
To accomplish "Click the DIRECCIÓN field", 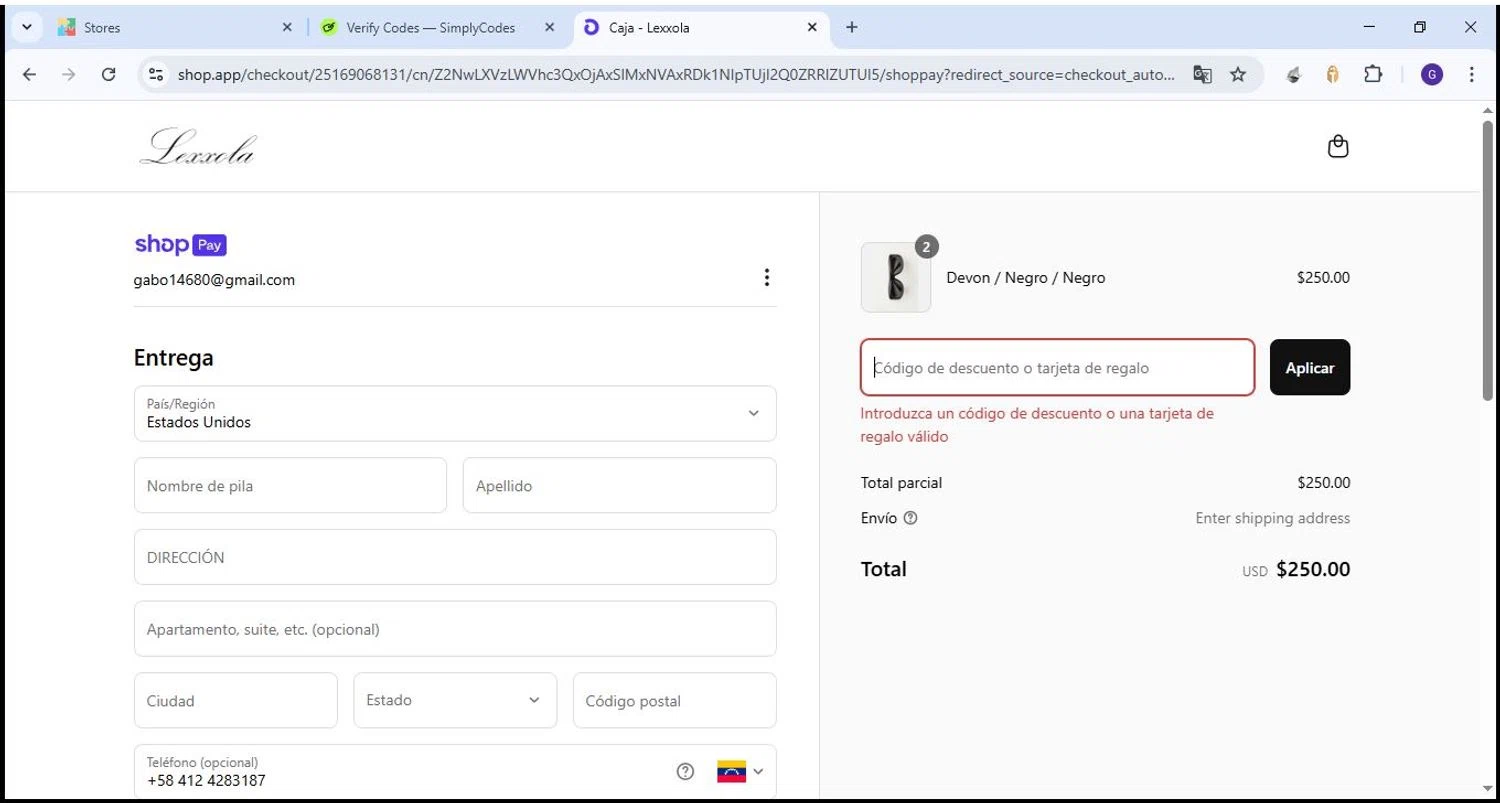I will 455,557.
